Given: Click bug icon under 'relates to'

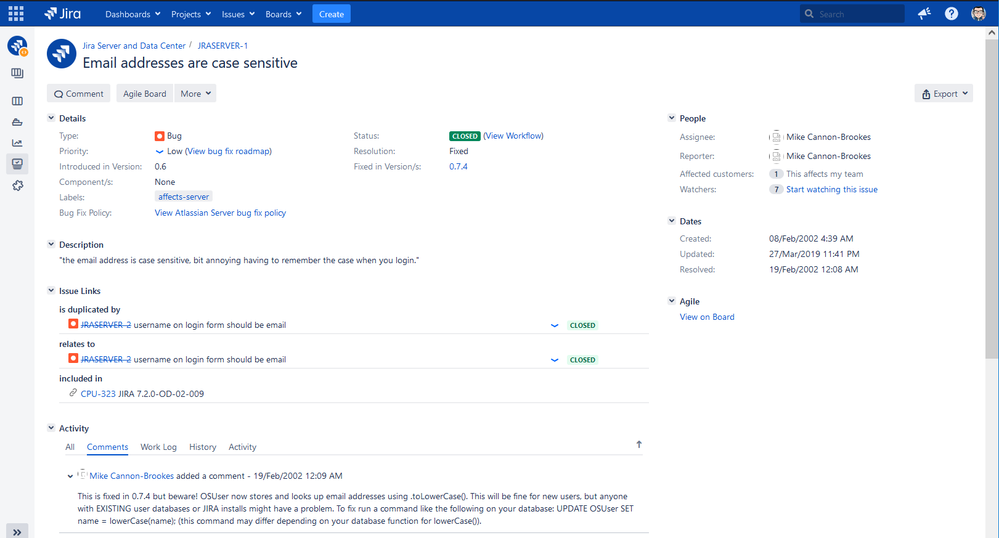Looking at the screenshot, I should (x=73, y=358).
